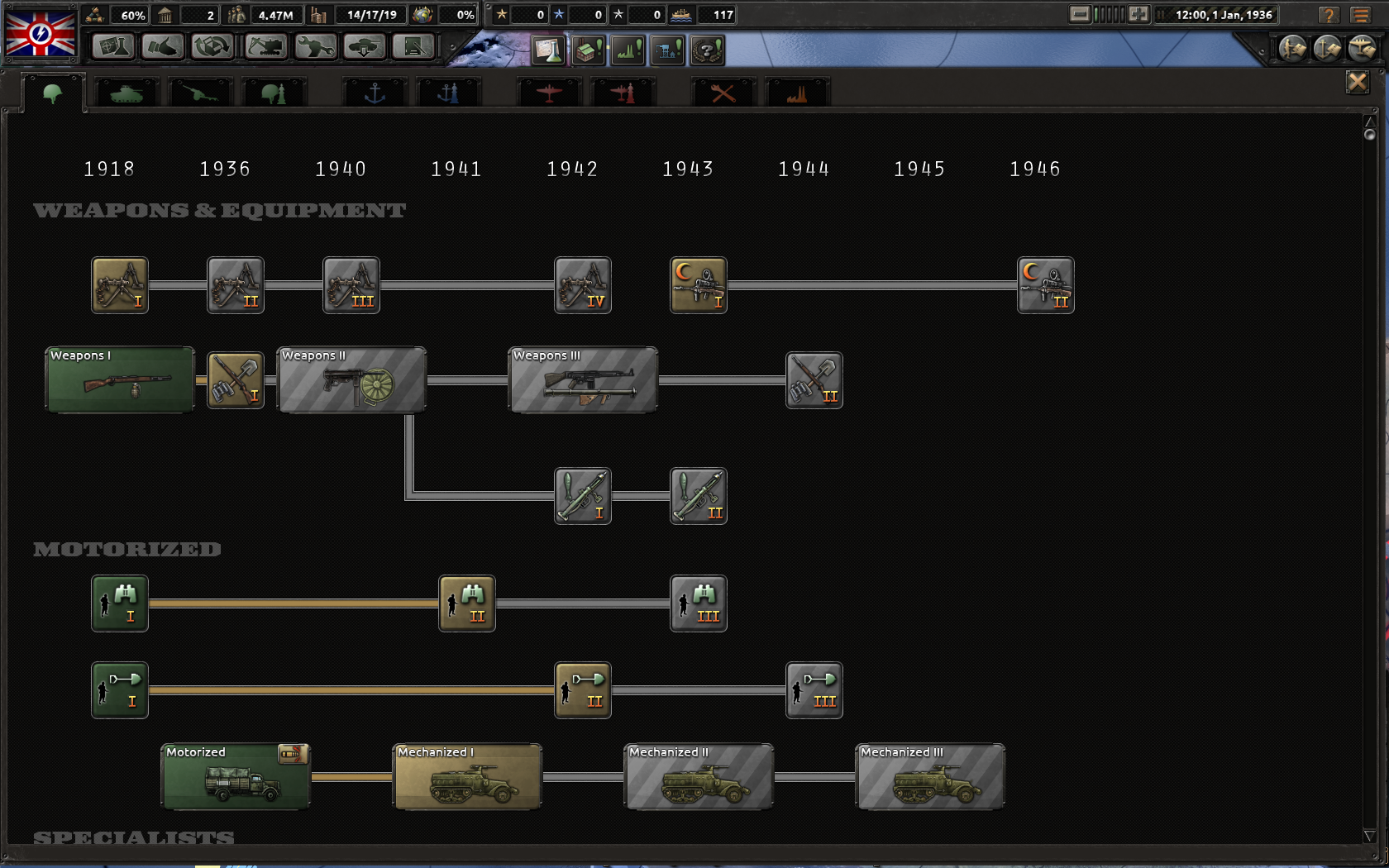
Task: Click the game speed indicator bars
Action: point(1110,14)
